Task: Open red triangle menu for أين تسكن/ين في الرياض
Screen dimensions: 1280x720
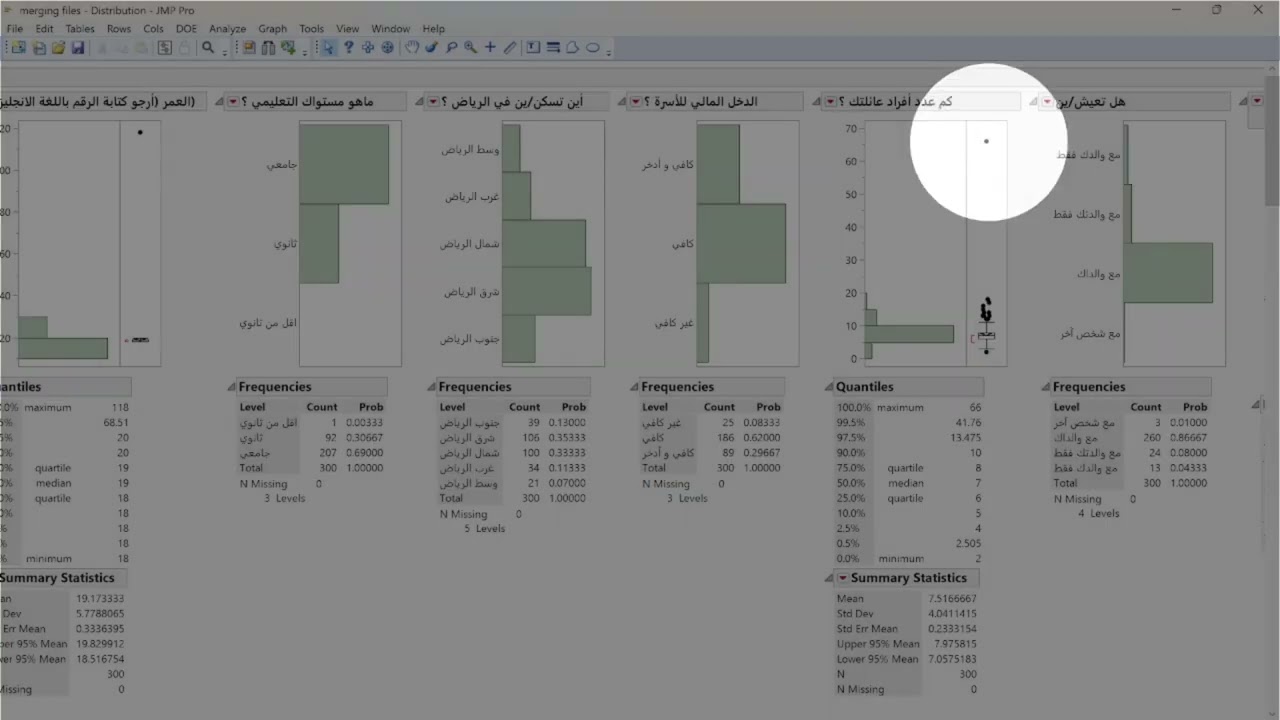Action: (433, 101)
